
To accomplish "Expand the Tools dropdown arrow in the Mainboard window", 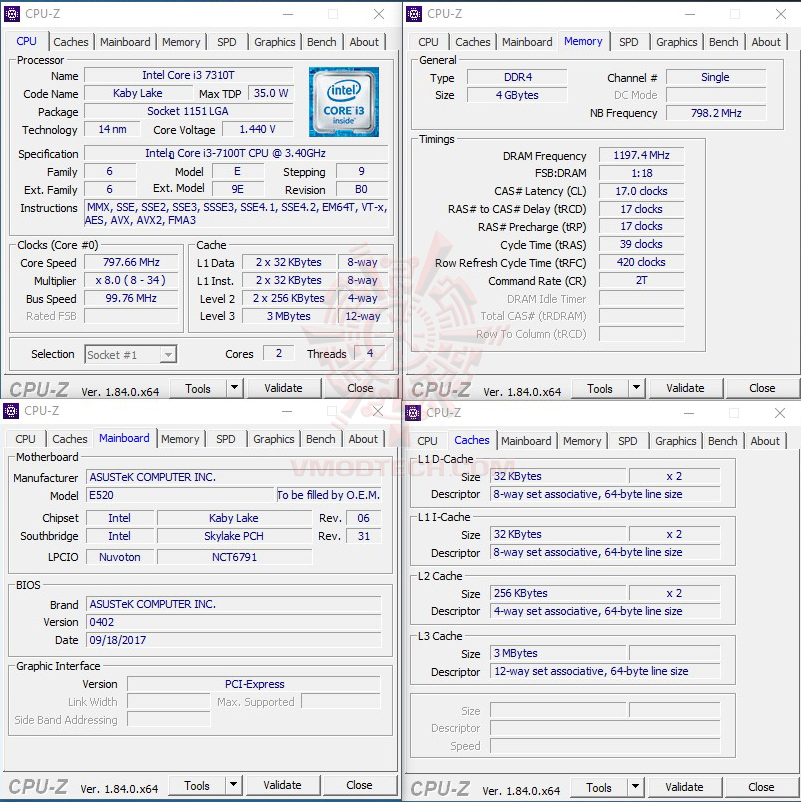I will click(233, 785).
